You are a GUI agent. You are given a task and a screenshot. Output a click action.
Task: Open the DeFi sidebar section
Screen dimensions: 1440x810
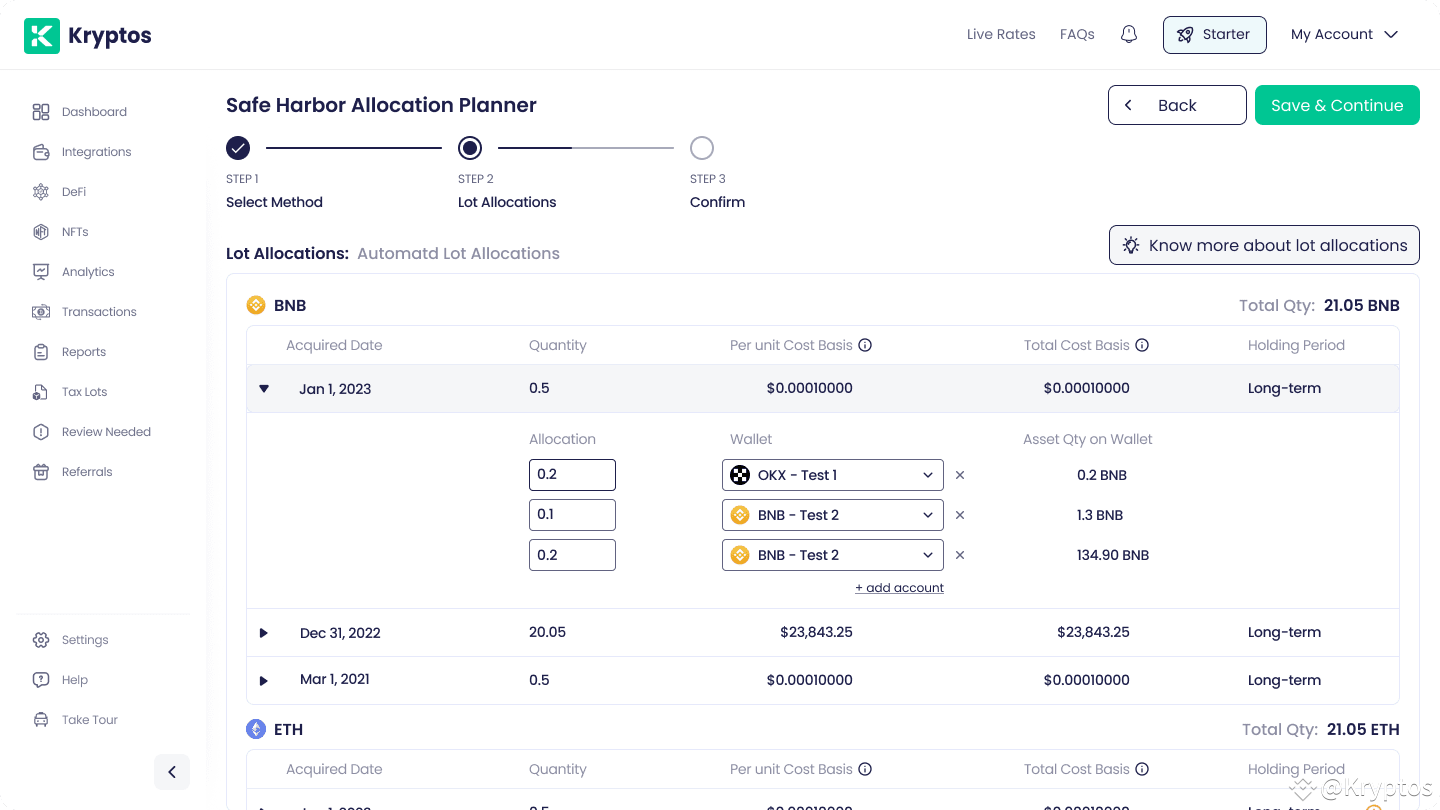point(74,192)
